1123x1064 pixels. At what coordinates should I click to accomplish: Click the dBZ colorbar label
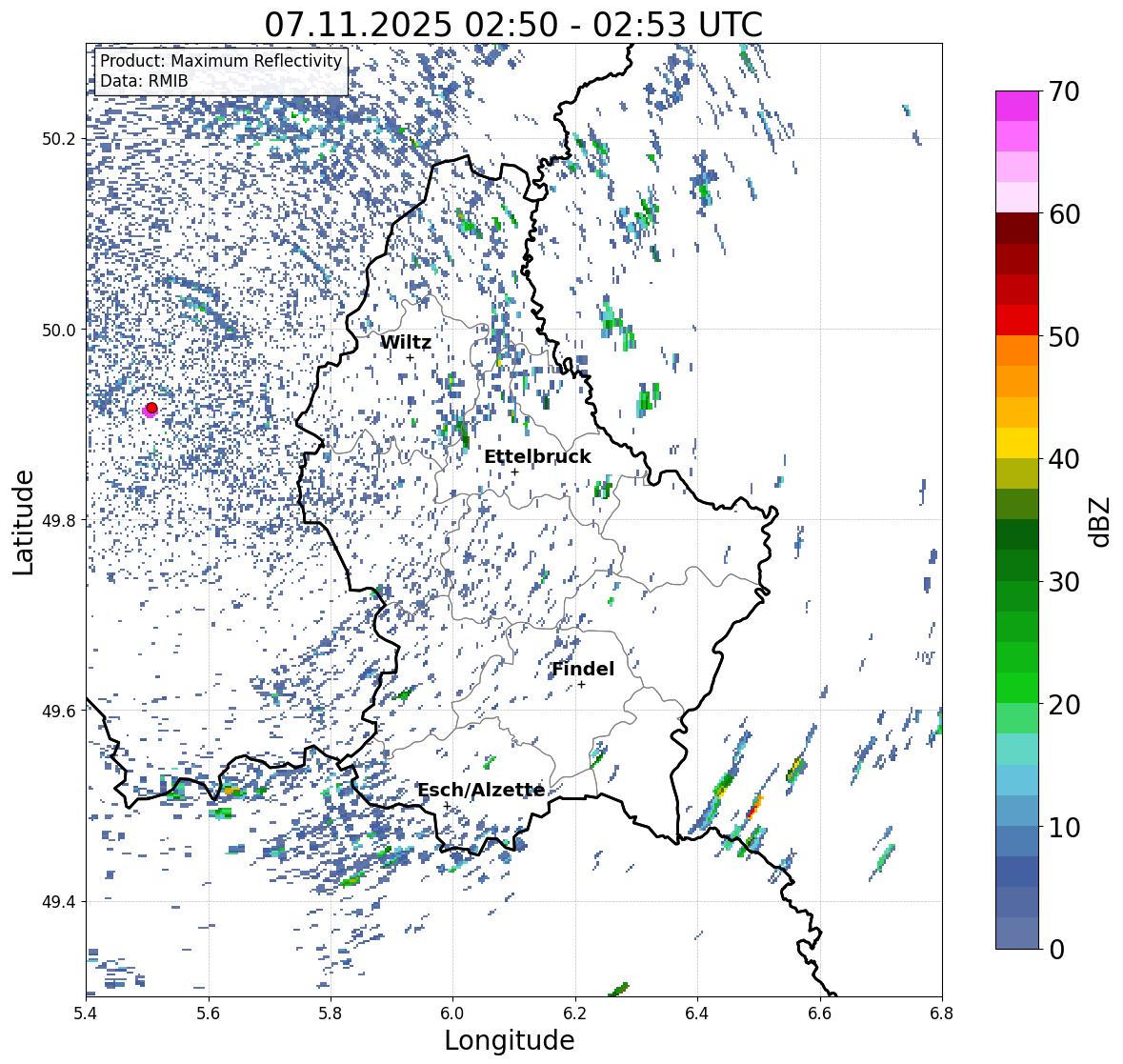point(1101,521)
